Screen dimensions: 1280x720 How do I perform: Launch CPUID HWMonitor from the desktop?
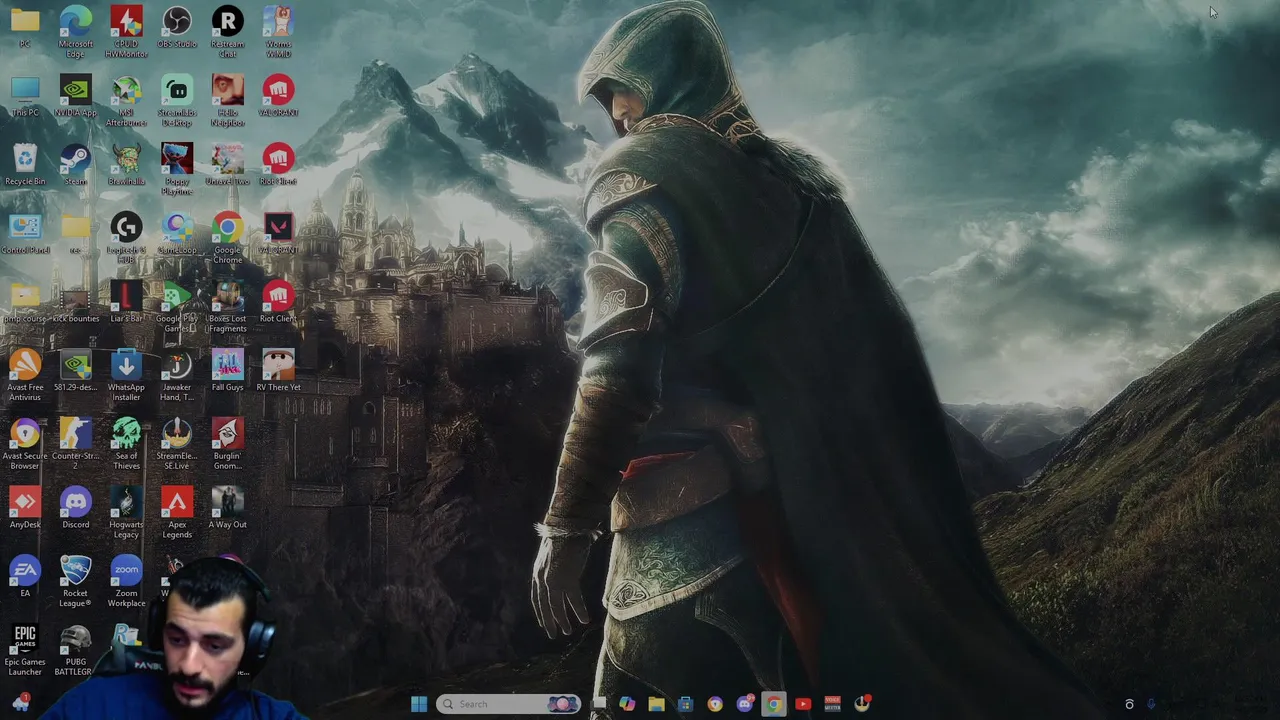click(126, 32)
